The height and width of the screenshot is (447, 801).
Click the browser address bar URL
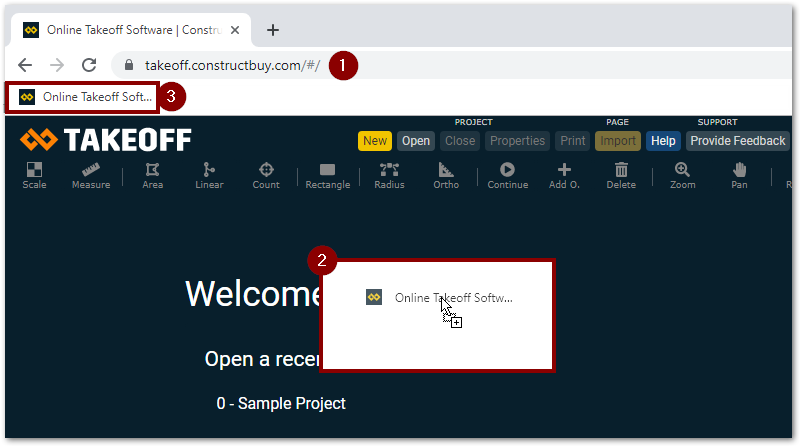232,65
